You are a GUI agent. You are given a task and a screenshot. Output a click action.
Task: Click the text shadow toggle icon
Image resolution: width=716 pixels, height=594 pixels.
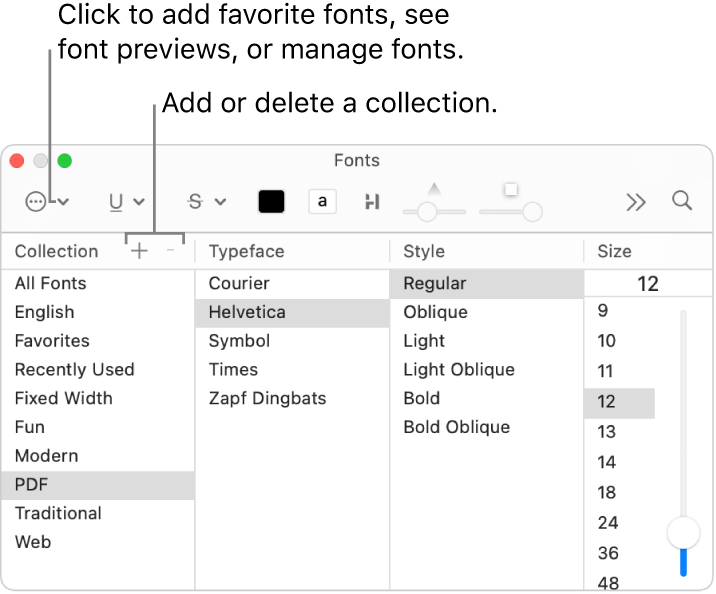click(x=373, y=202)
